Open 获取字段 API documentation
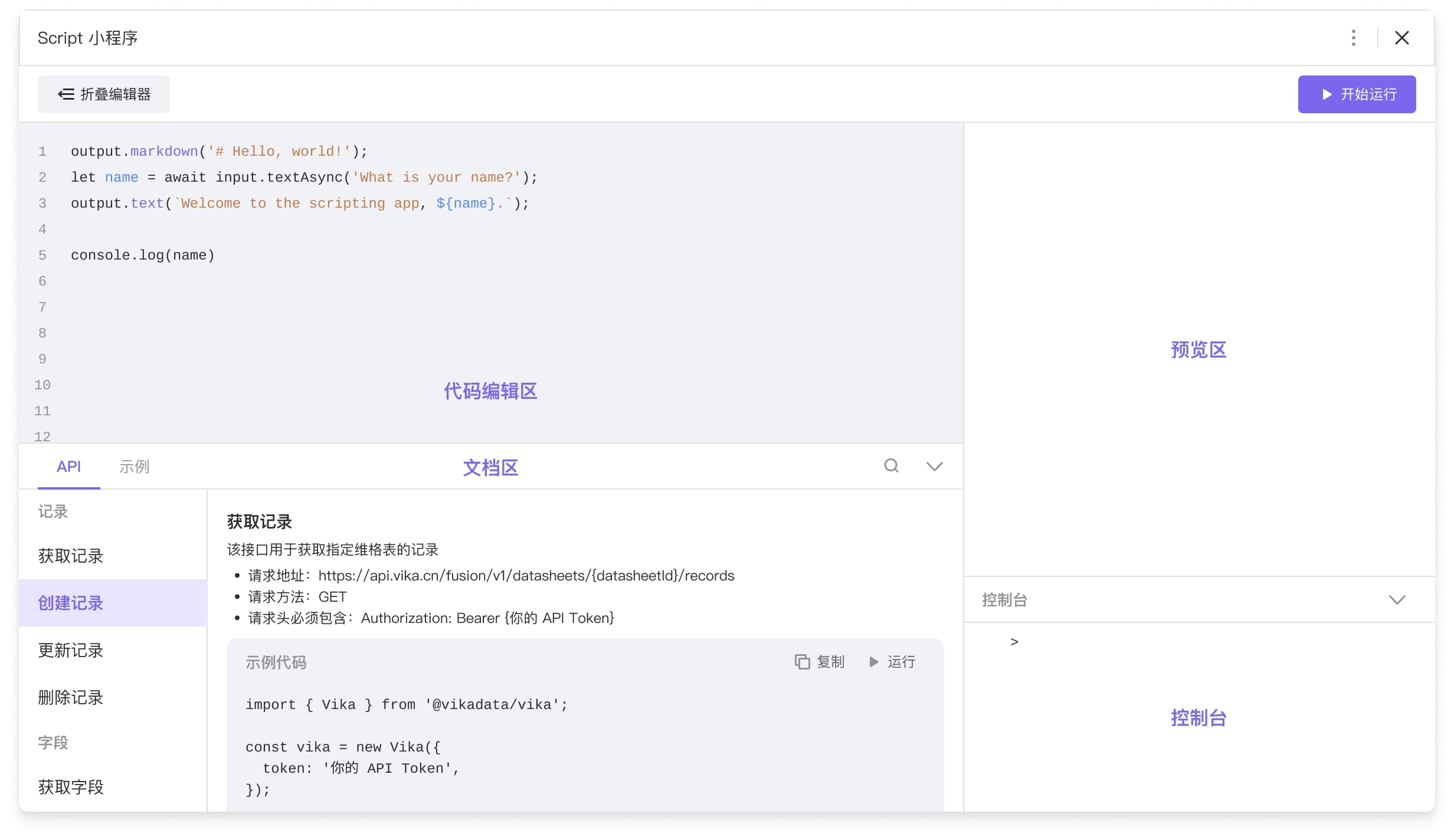 click(71, 787)
